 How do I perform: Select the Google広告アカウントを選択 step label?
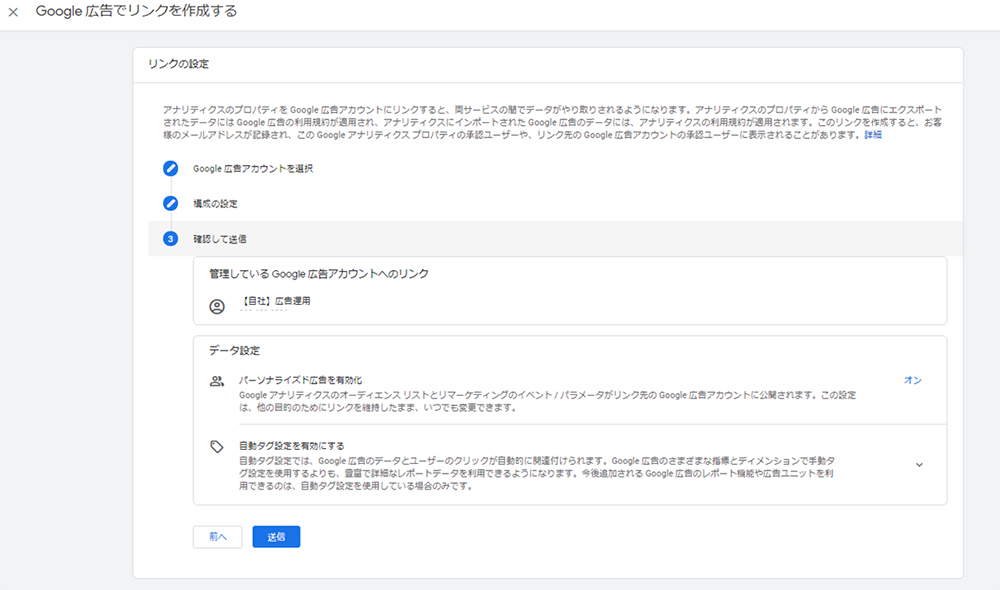[253, 168]
